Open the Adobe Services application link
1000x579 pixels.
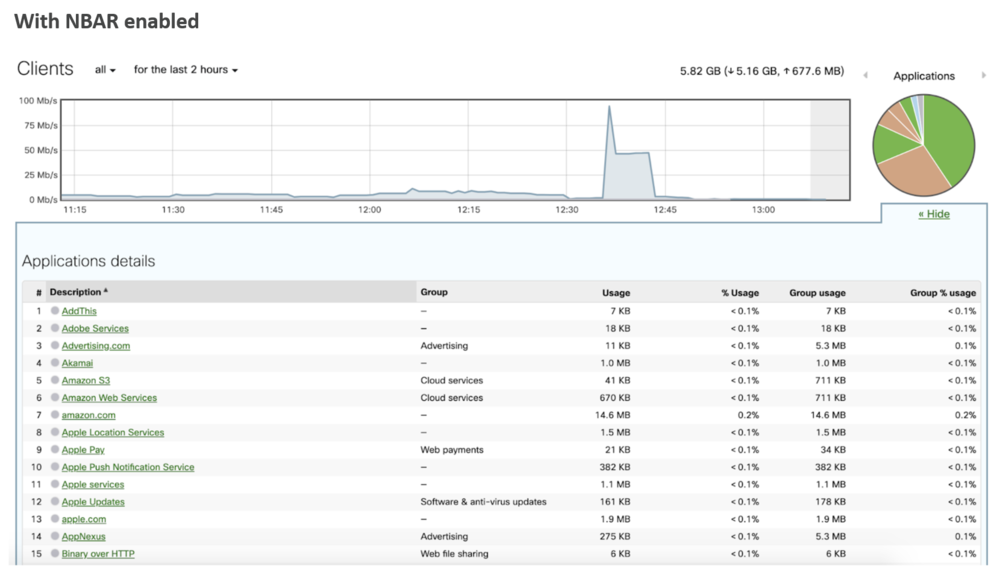[x=95, y=328]
